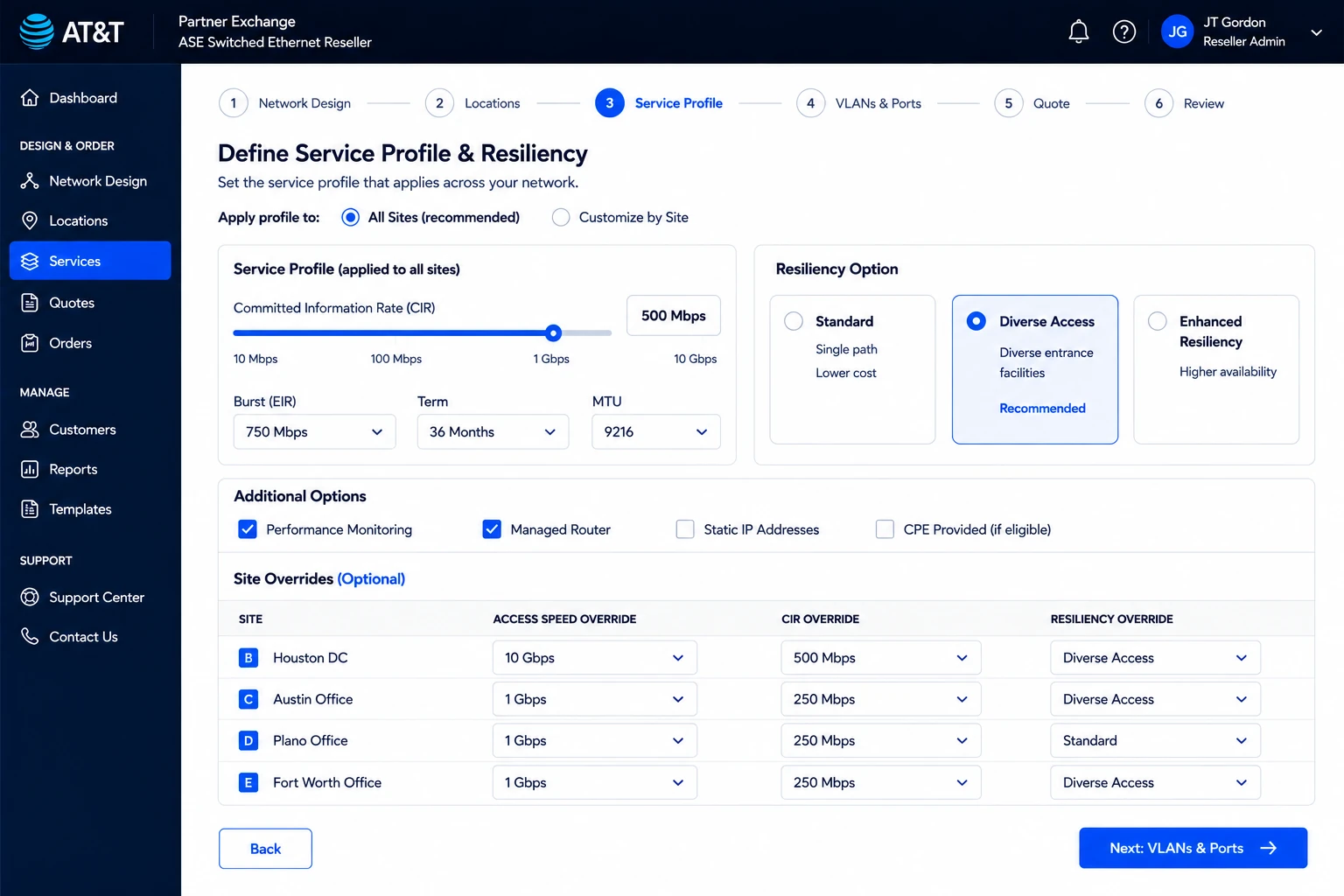Screen dimensions: 1344x896
Task: Click the Service Profile step label
Action: [678, 103]
